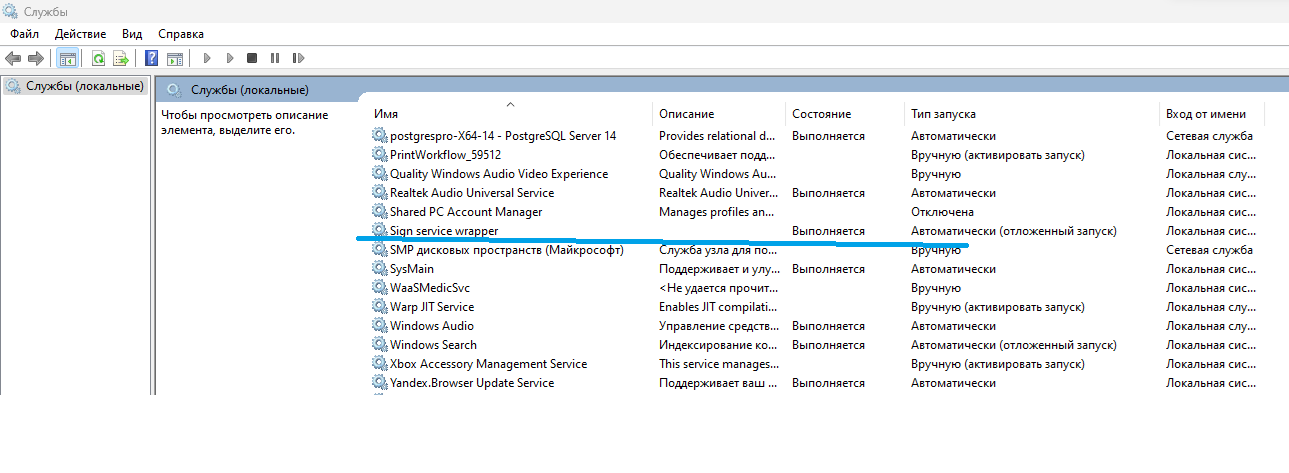The image size is (1289, 473).
Task: Pause the service with the pause icon
Action: (275, 59)
